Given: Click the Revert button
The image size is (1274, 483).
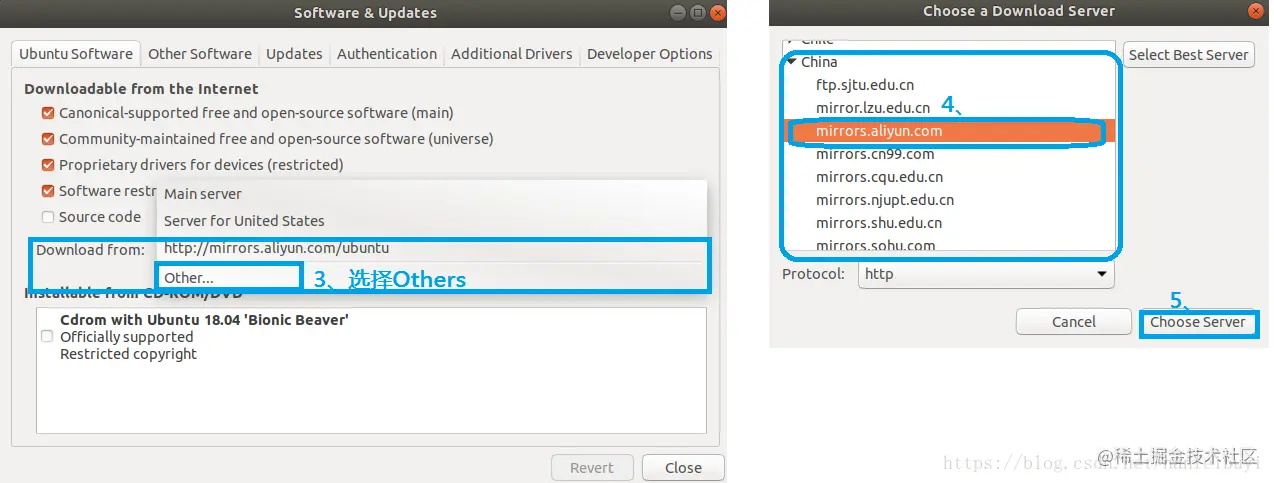Looking at the screenshot, I should click(592, 468).
